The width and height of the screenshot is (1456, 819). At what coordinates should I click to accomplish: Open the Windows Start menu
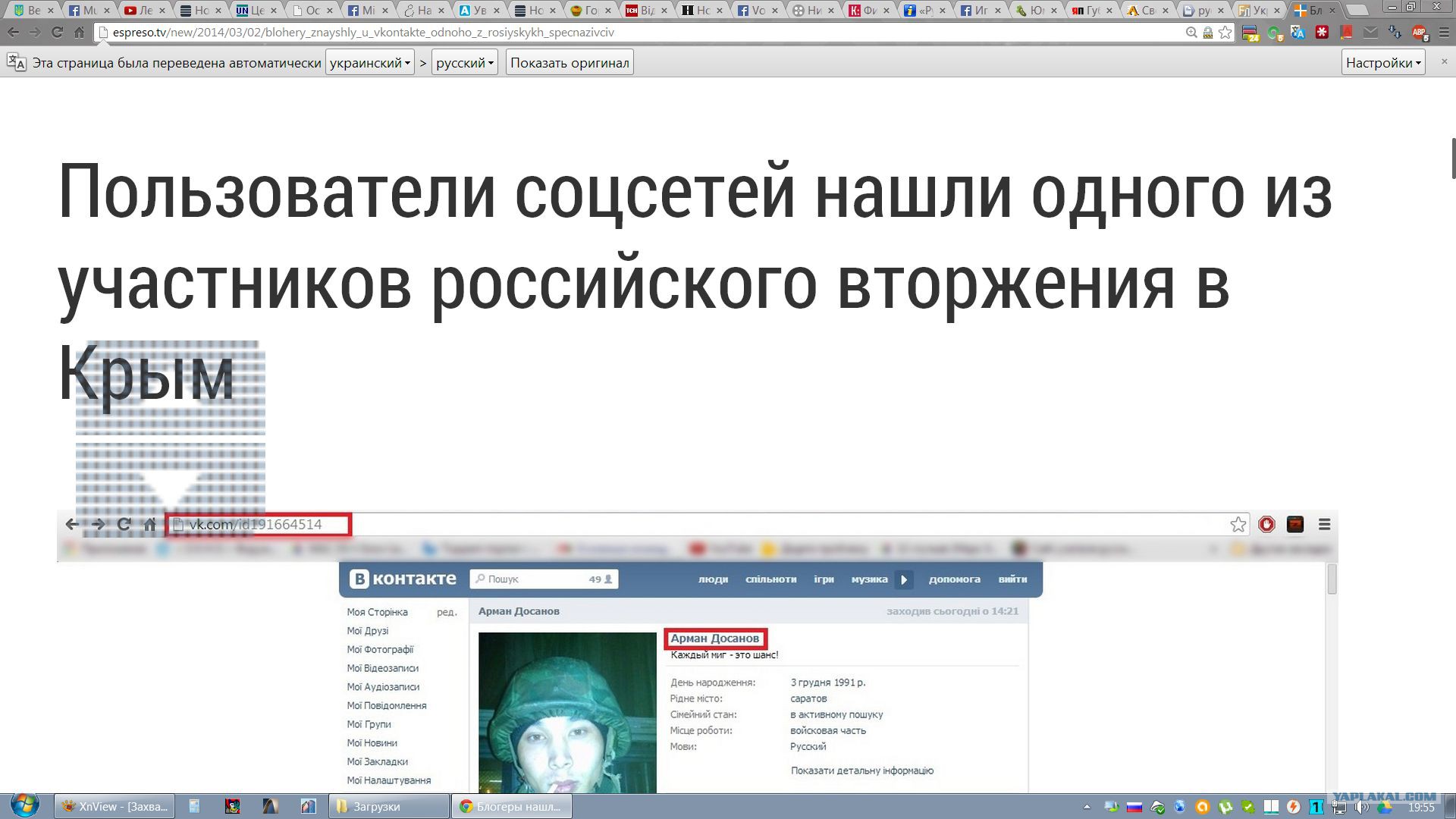pyautogui.click(x=24, y=805)
